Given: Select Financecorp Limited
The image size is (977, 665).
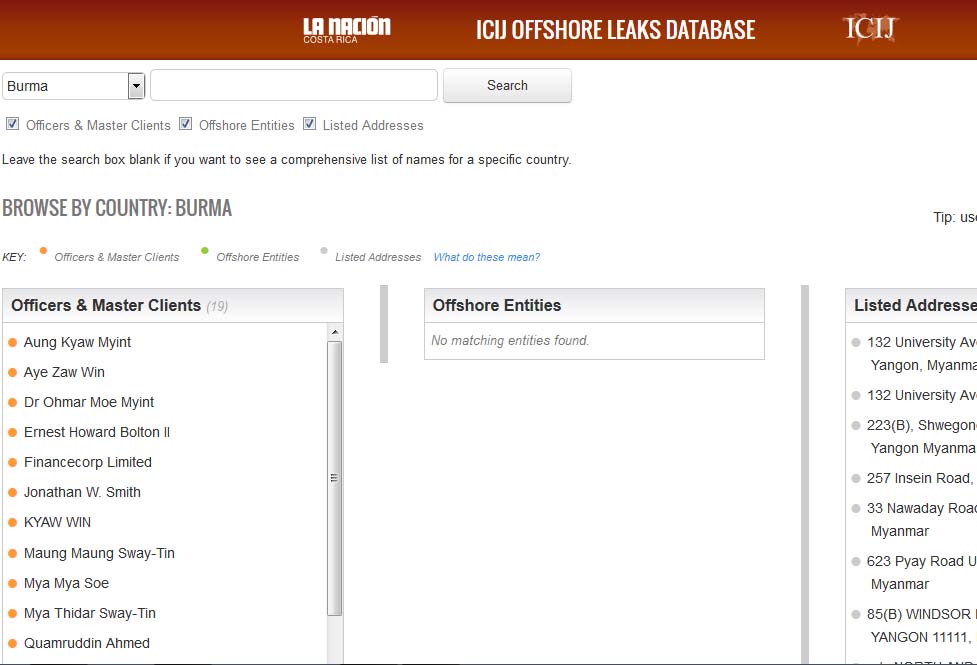Looking at the screenshot, I should coord(88,462).
